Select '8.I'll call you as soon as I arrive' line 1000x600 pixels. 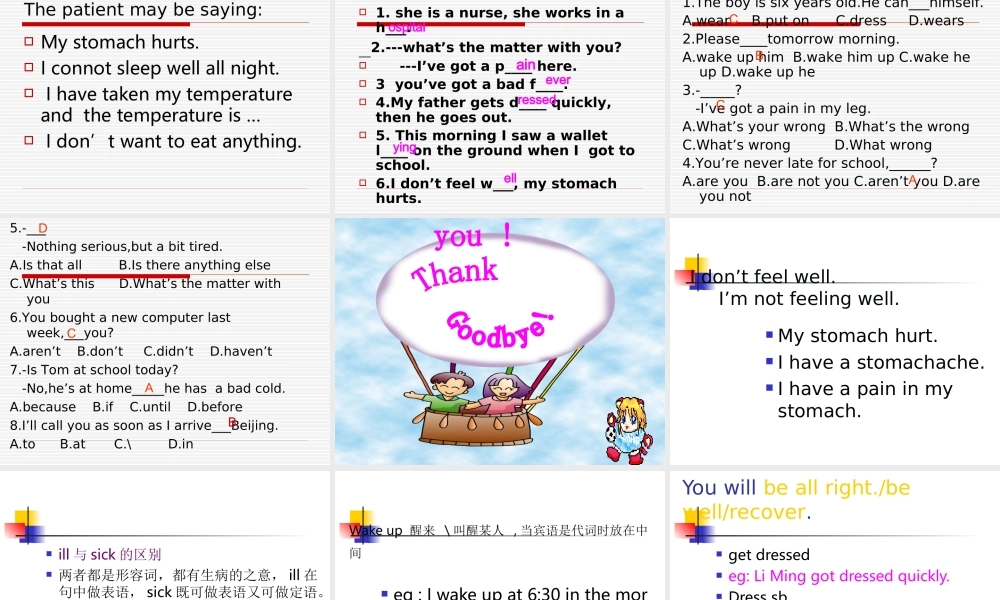tap(144, 425)
